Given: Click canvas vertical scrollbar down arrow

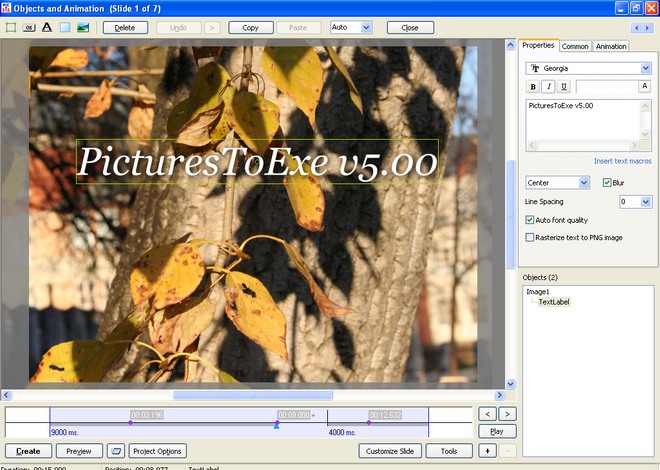Looking at the screenshot, I should pyautogui.click(x=511, y=384).
